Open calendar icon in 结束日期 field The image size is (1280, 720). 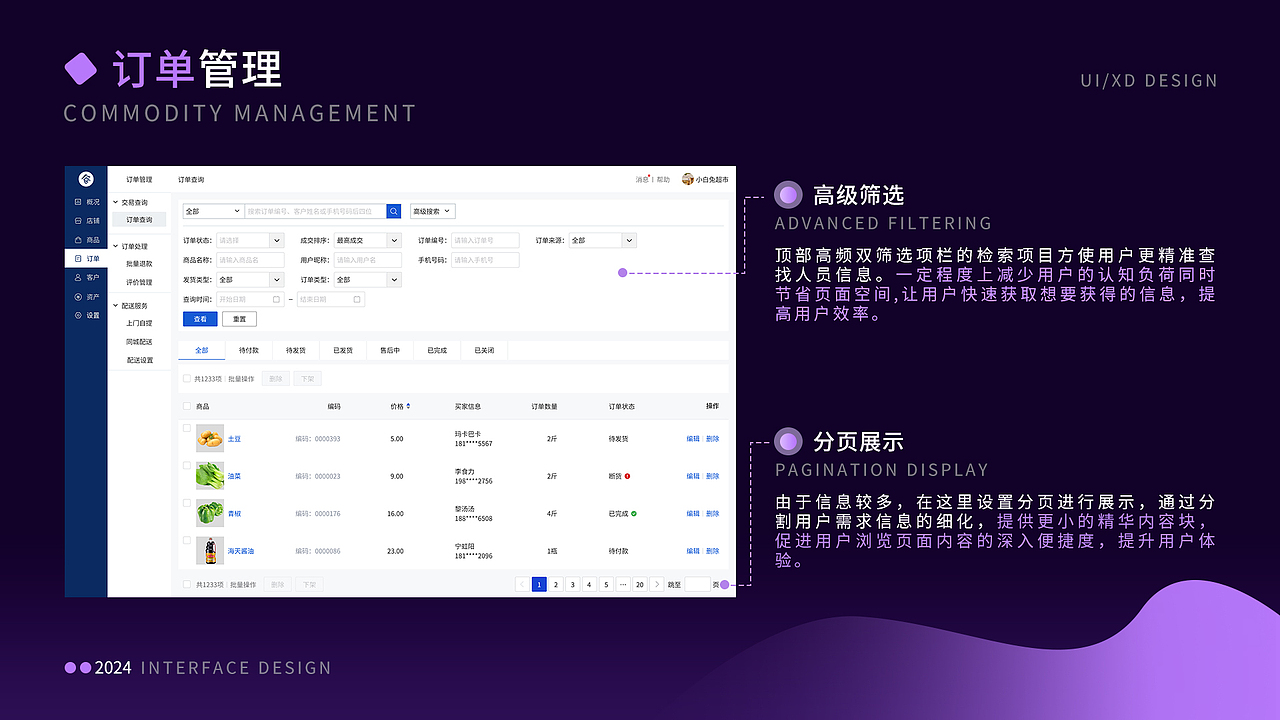click(357, 299)
